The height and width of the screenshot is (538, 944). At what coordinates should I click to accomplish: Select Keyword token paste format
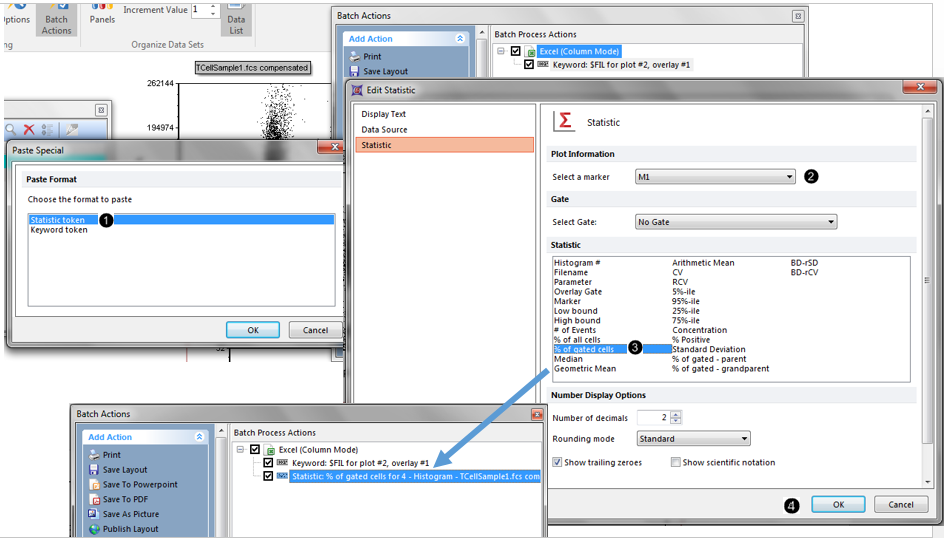(59, 230)
